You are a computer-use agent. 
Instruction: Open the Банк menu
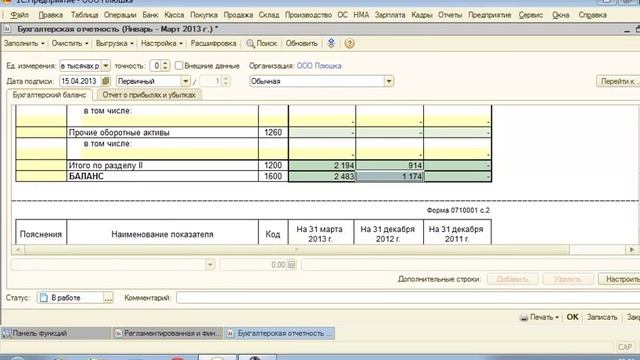click(x=150, y=15)
